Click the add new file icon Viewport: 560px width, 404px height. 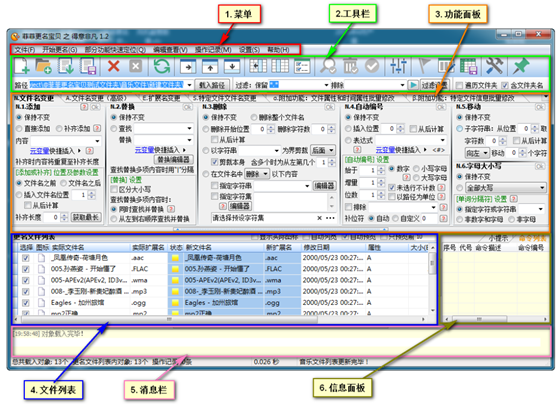click(22, 66)
